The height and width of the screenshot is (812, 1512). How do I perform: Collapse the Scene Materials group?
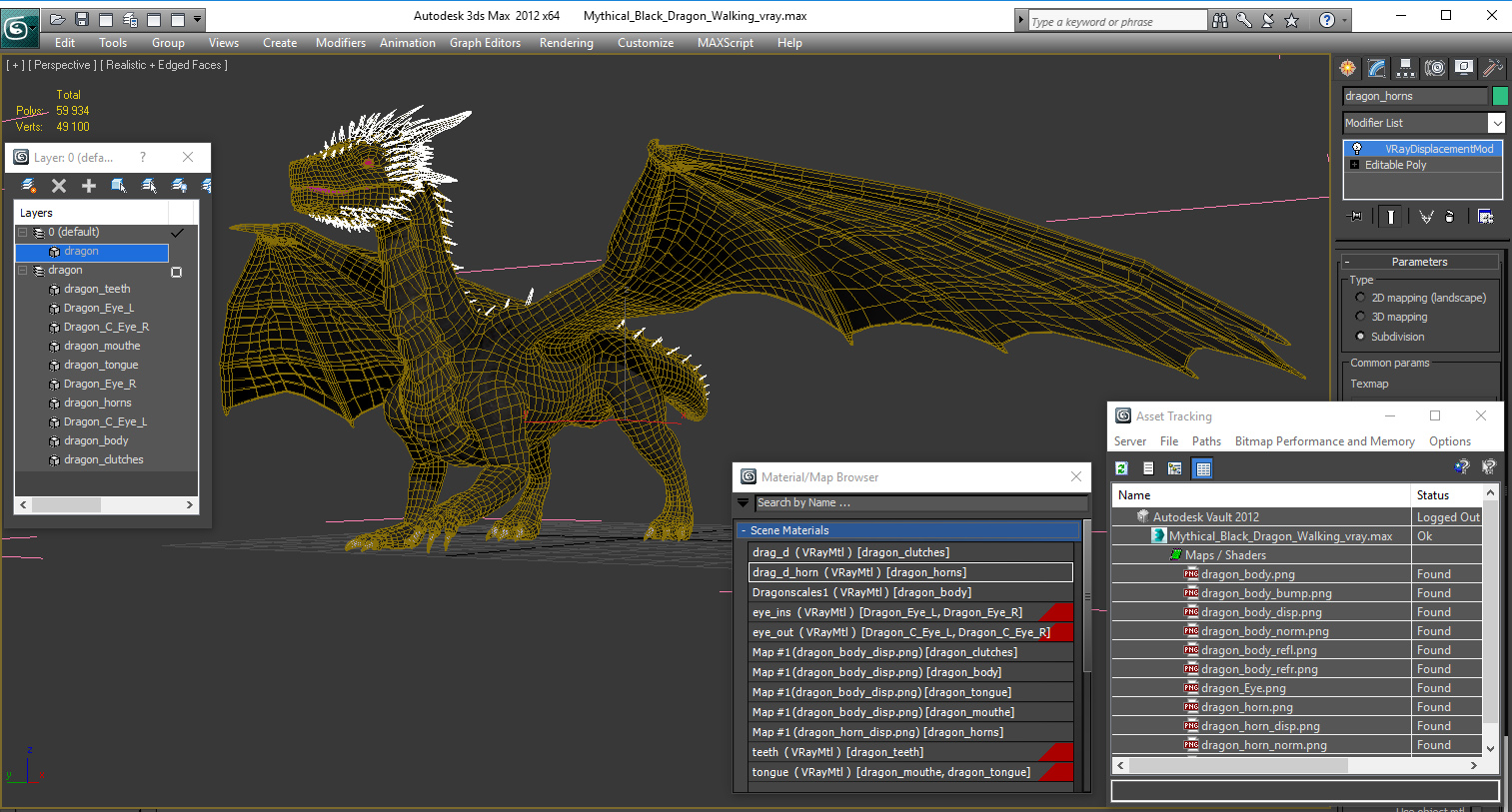pos(744,530)
